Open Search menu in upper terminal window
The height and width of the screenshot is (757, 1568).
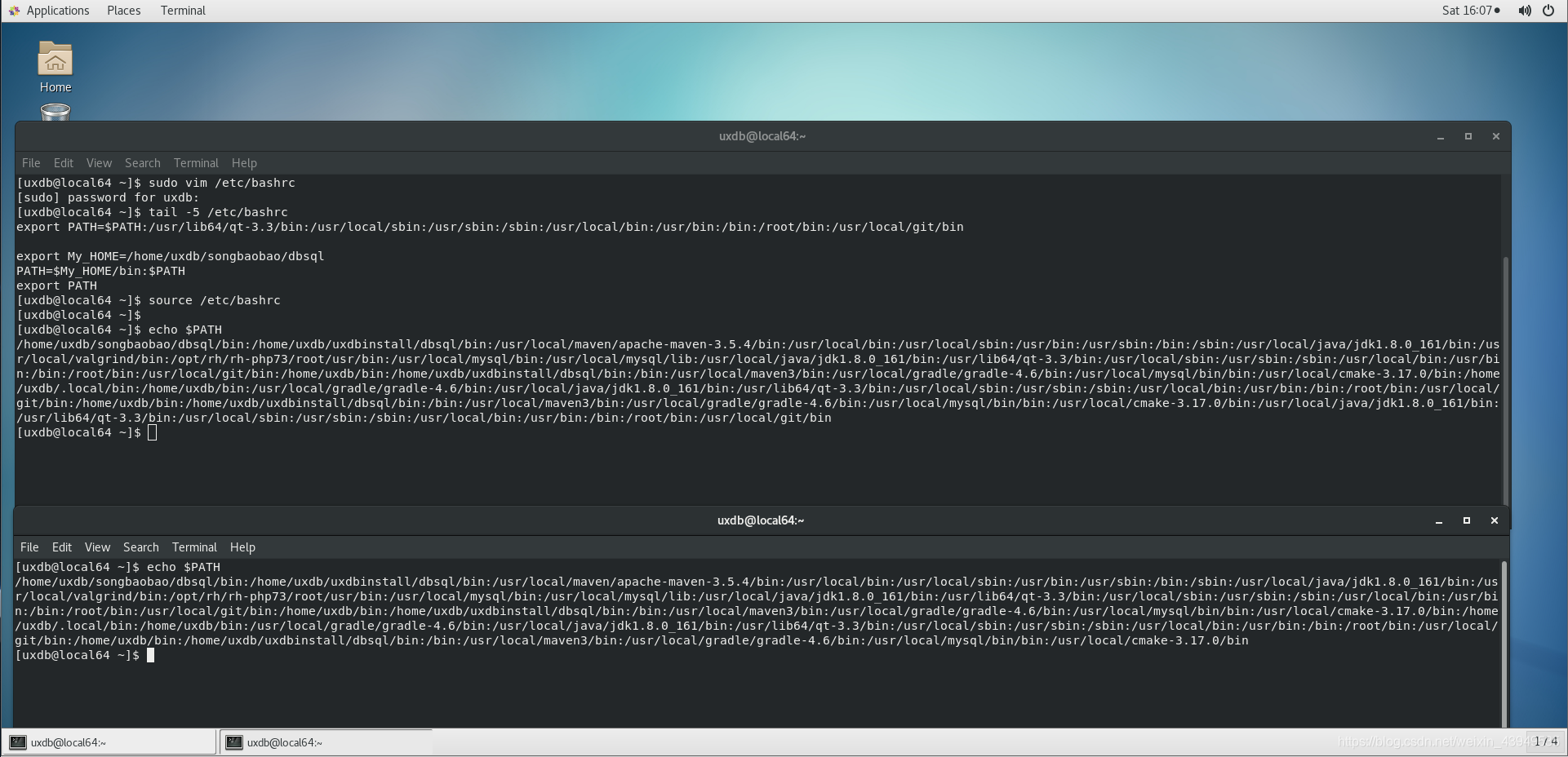pos(142,163)
